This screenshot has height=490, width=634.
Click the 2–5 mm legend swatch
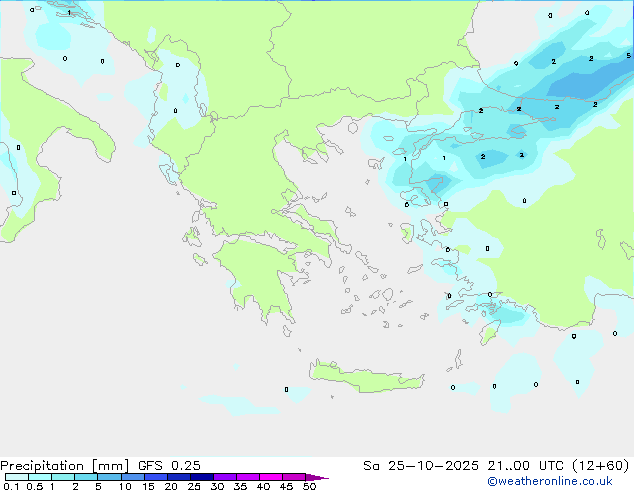(x=86, y=477)
